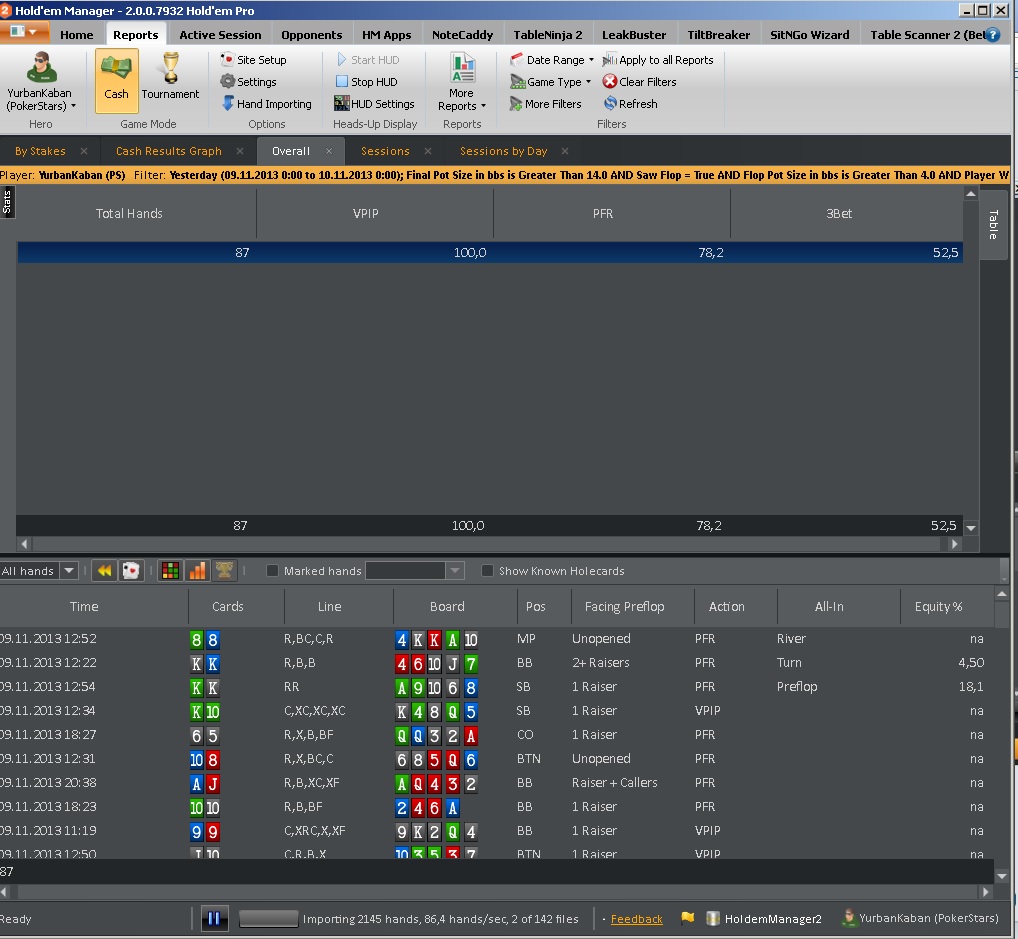This screenshot has height=939, width=1018.
Task: Toggle Show Known Holecards checkbox
Action: 488,571
